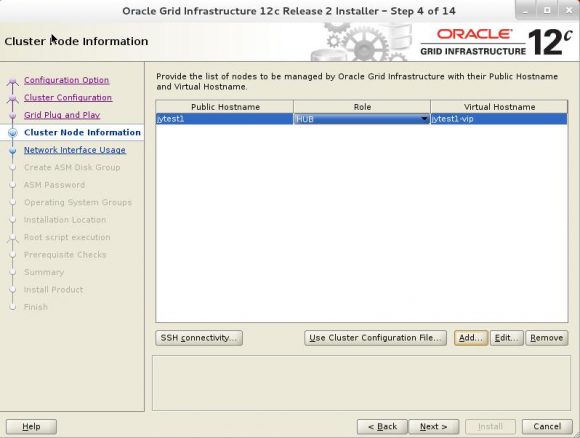The width and height of the screenshot is (580, 438).
Task: Select Cluster Node Information step
Action: click(x=82, y=132)
